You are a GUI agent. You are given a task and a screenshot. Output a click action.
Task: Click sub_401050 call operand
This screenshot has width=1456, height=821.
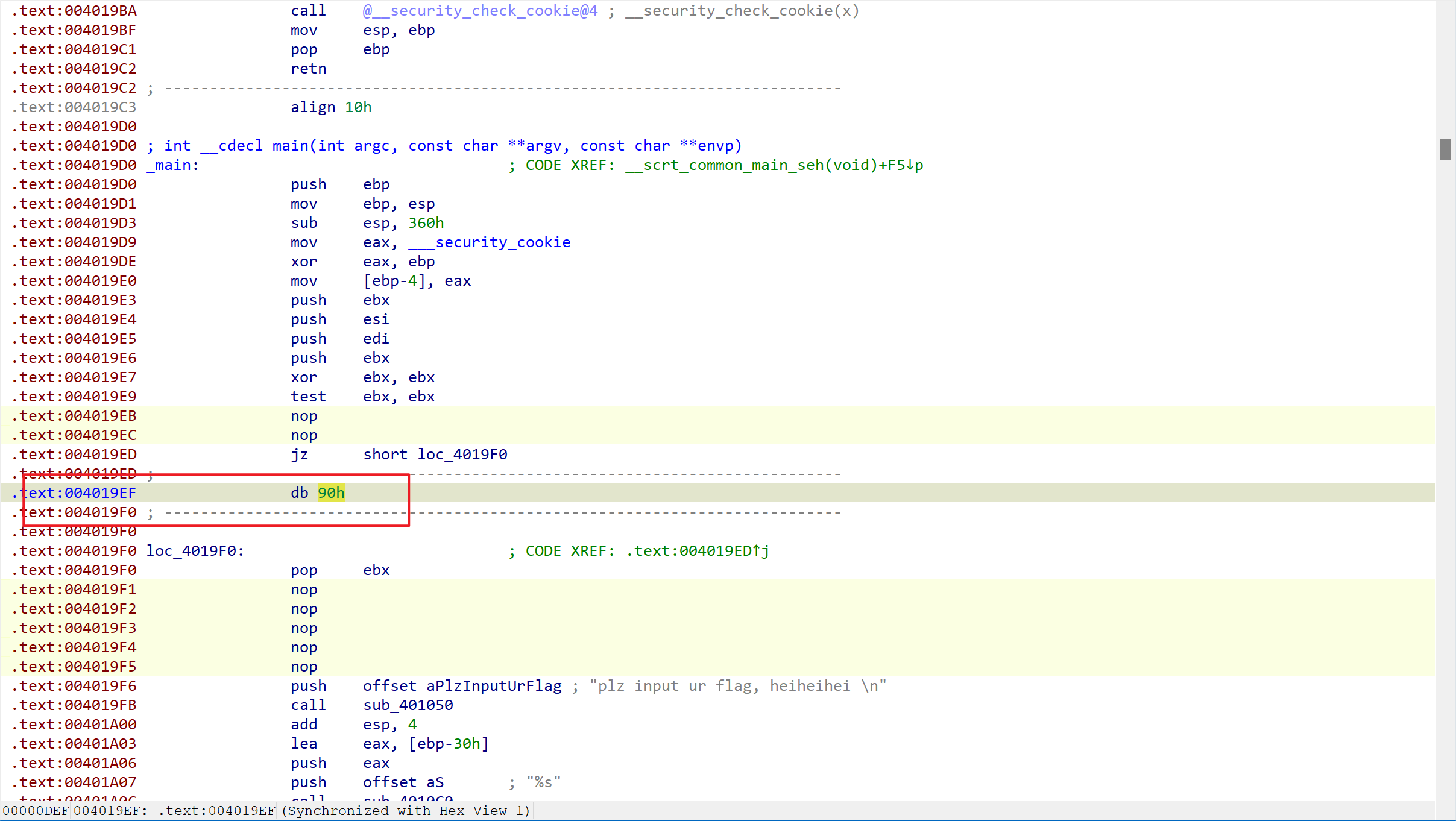coord(408,705)
